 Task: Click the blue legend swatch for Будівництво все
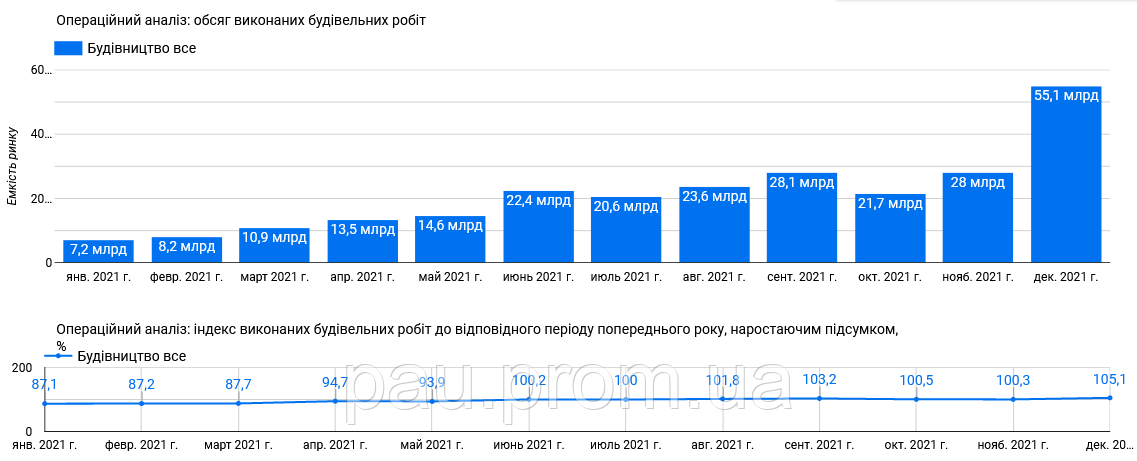(68, 48)
